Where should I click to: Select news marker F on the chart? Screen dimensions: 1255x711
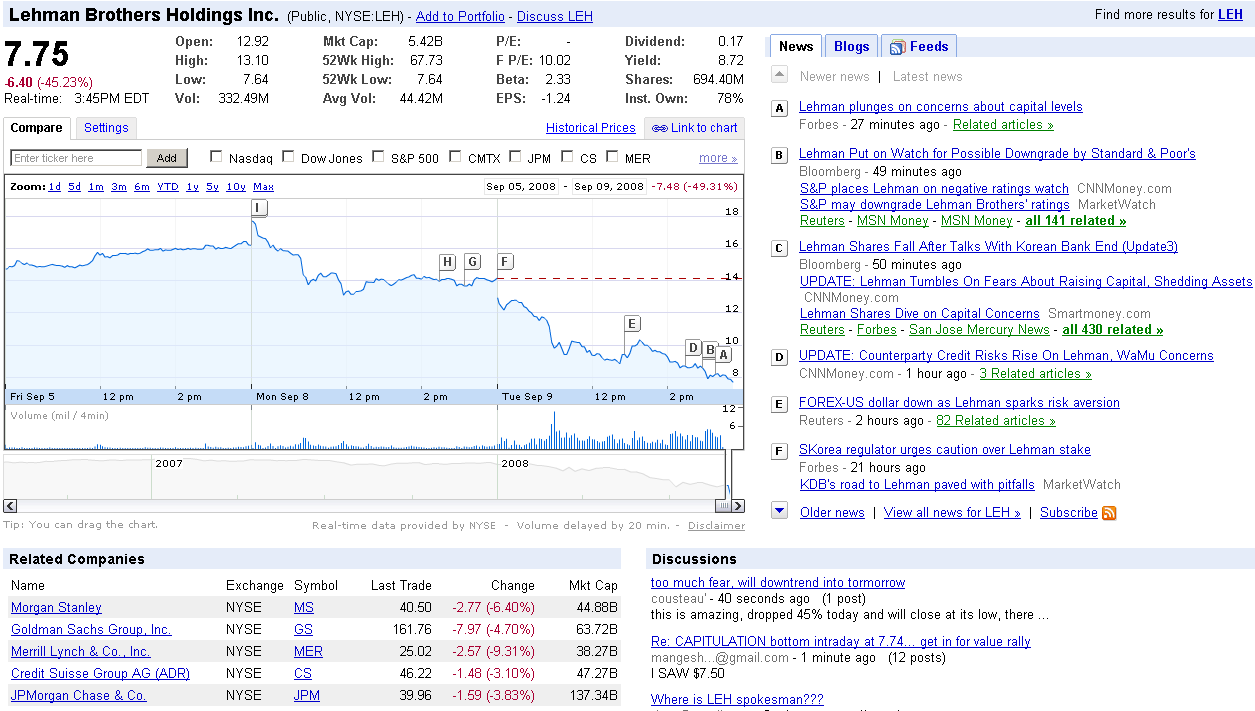pos(505,262)
